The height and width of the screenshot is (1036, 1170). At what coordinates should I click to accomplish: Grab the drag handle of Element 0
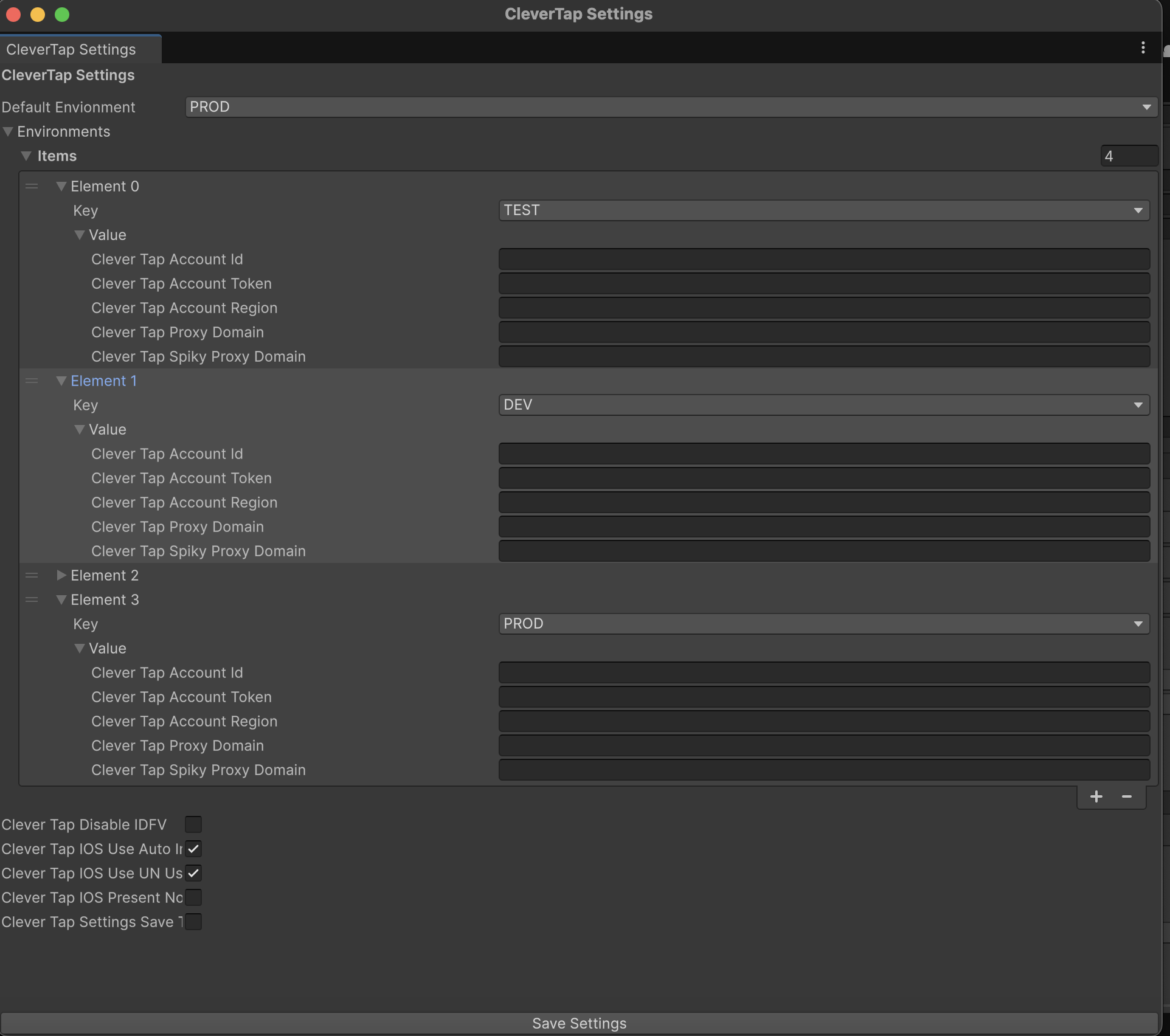click(32, 186)
